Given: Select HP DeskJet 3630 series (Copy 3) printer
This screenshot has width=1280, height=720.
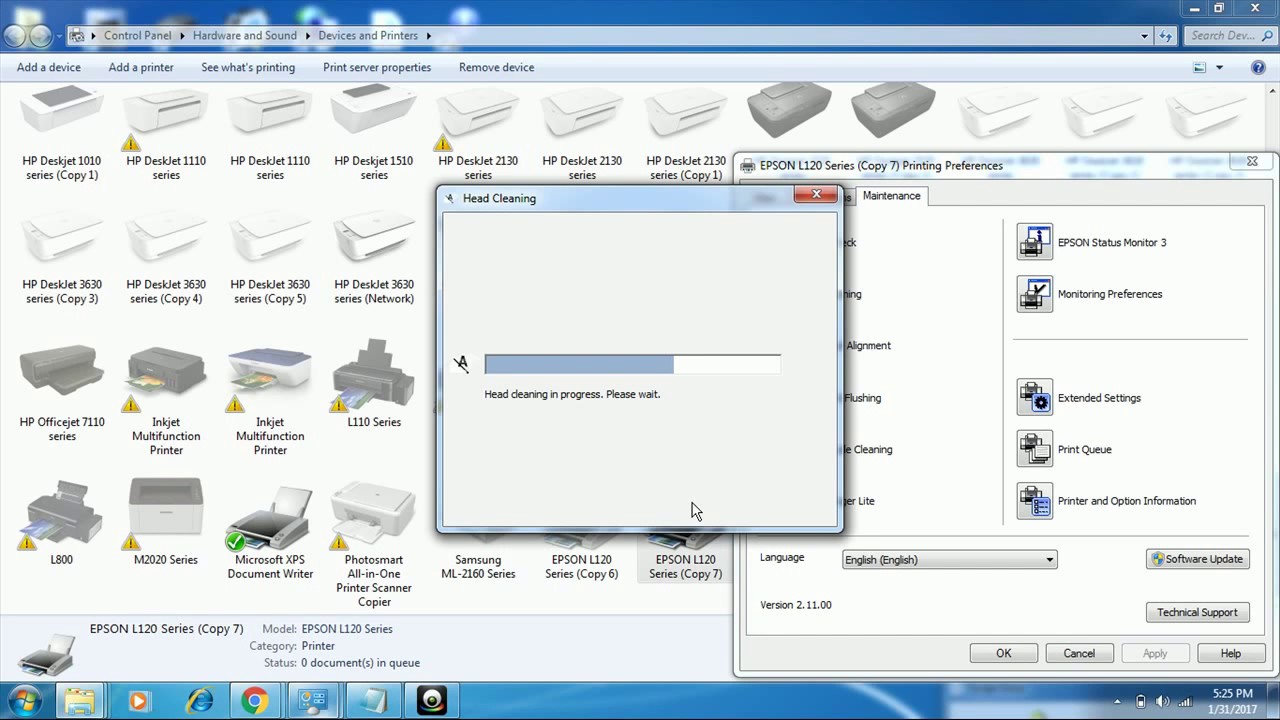Looking at the screenshot, I should (62, 257).
